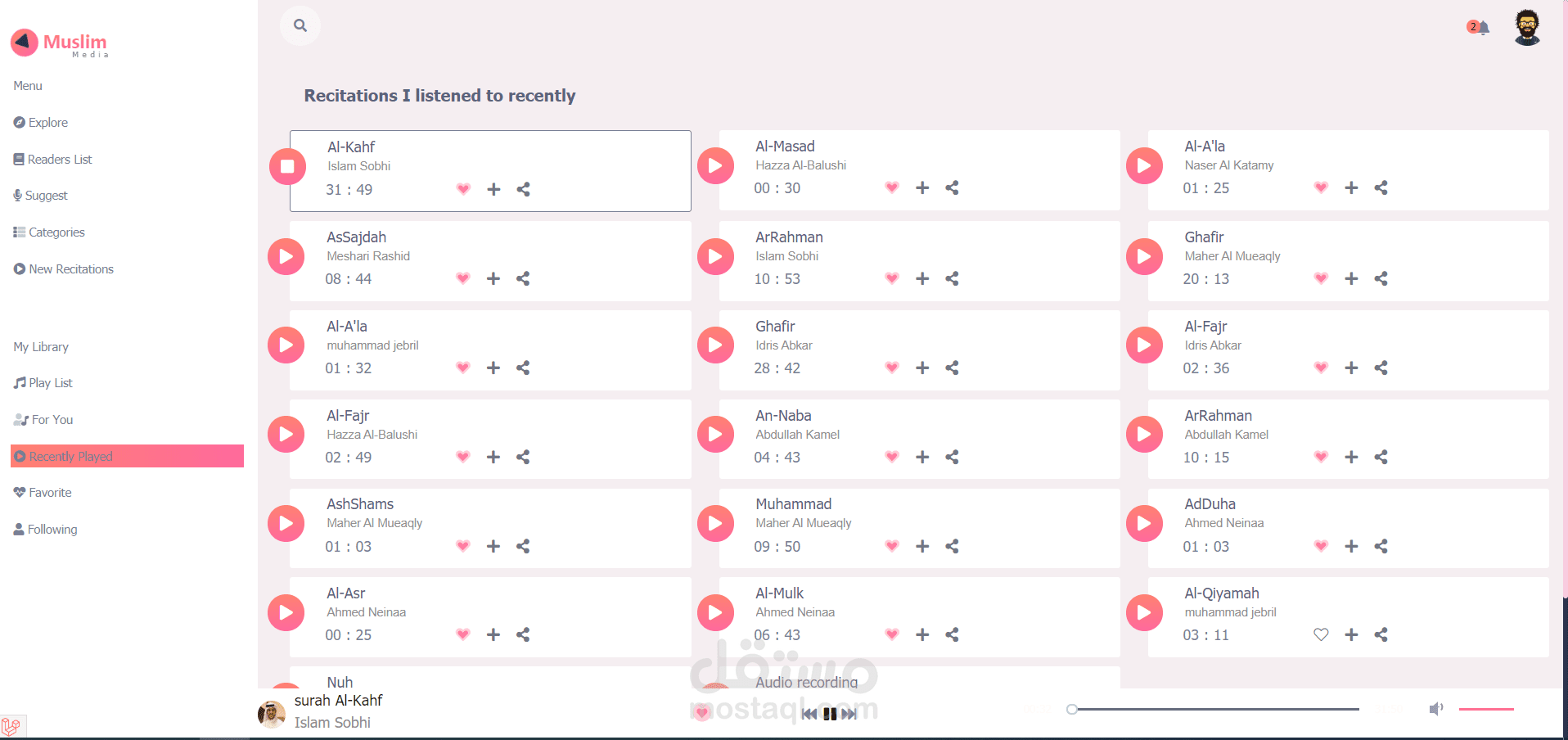Image resolution: width=1568 pixels, height=740 pixels.
Task: Favorite the Al-Qiyamah recitation
Action: pos(1321,635)
